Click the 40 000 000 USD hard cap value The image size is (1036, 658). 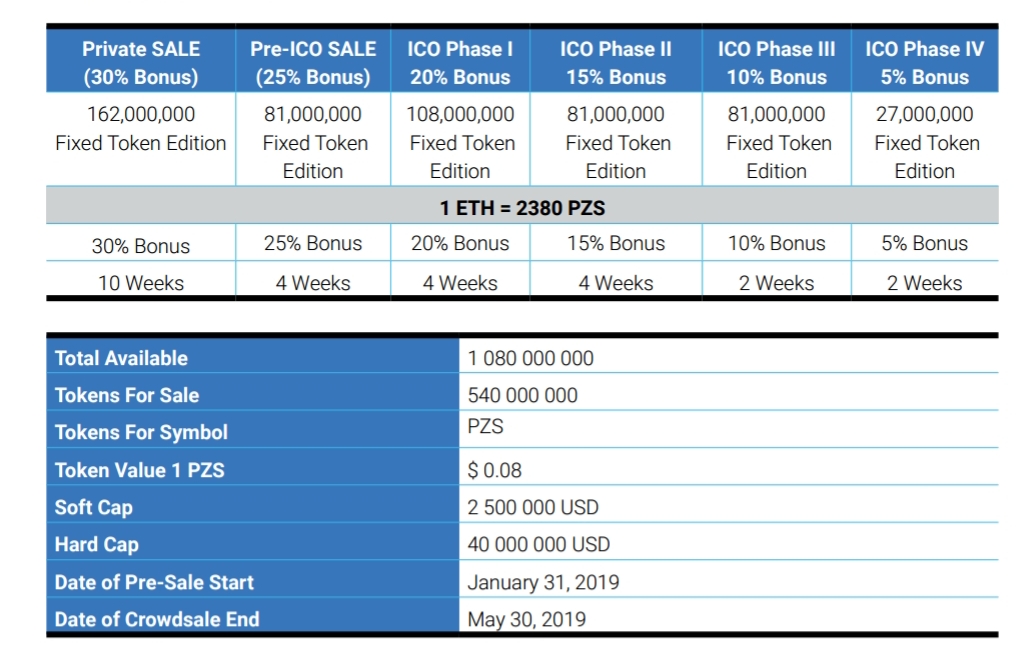coord(539,545)
